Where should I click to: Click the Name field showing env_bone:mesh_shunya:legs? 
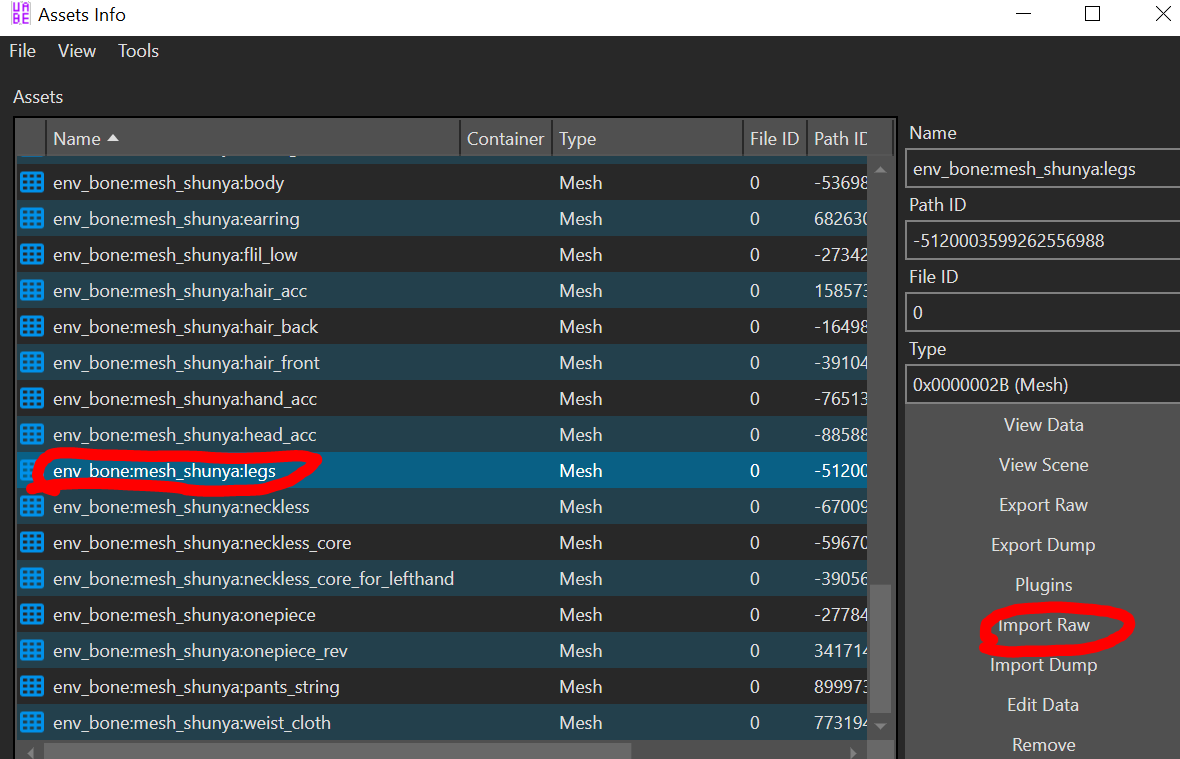(1043, 168)
